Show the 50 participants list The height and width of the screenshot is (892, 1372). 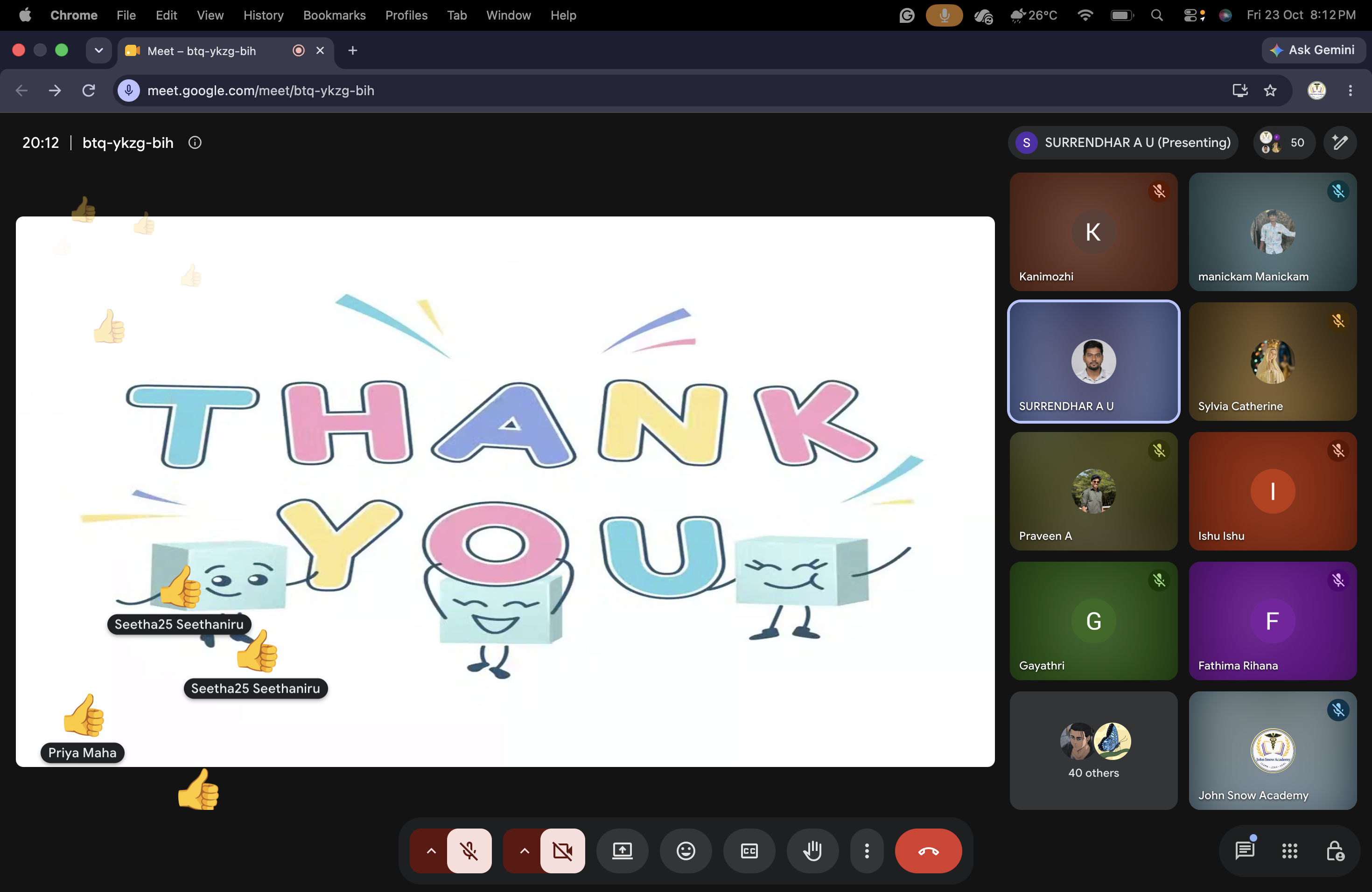tap(1284, 142)
